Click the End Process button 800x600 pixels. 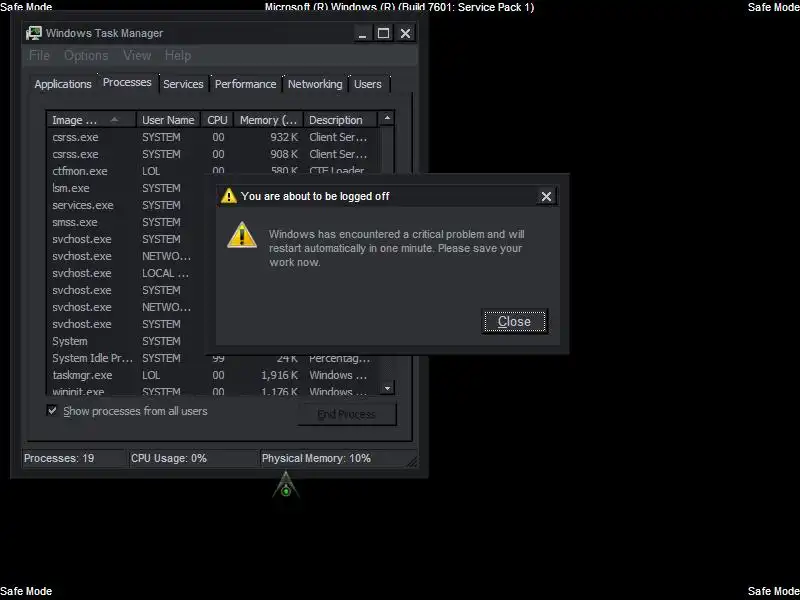point(346,414)
